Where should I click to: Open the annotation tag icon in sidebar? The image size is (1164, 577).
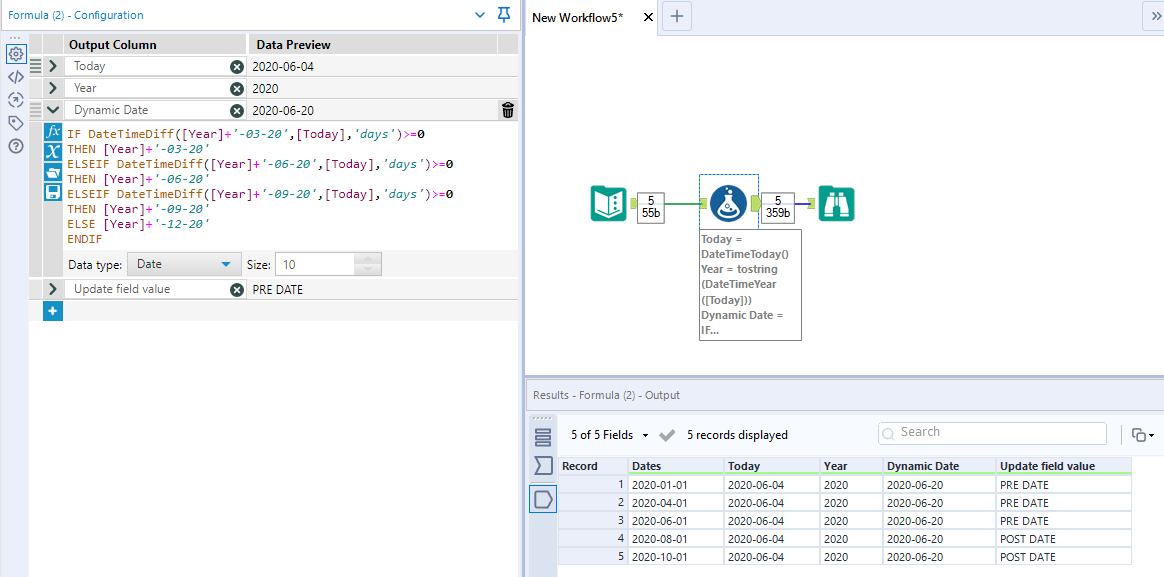click(x=16, y=123)
